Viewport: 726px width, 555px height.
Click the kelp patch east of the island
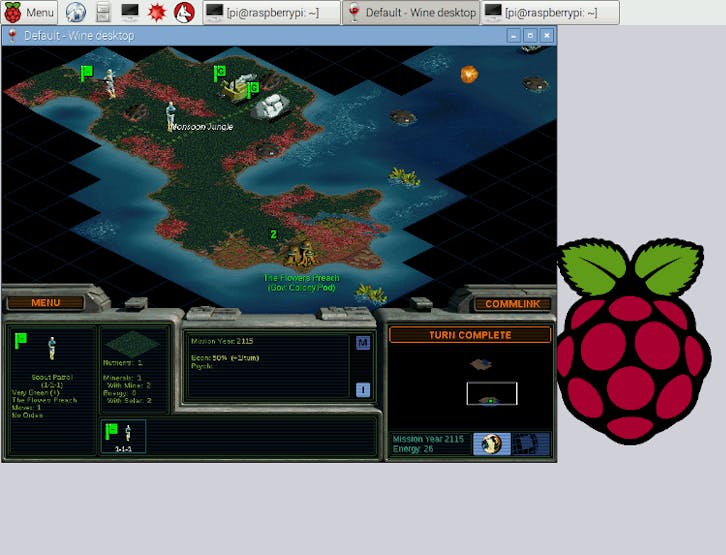coord(404,177)
